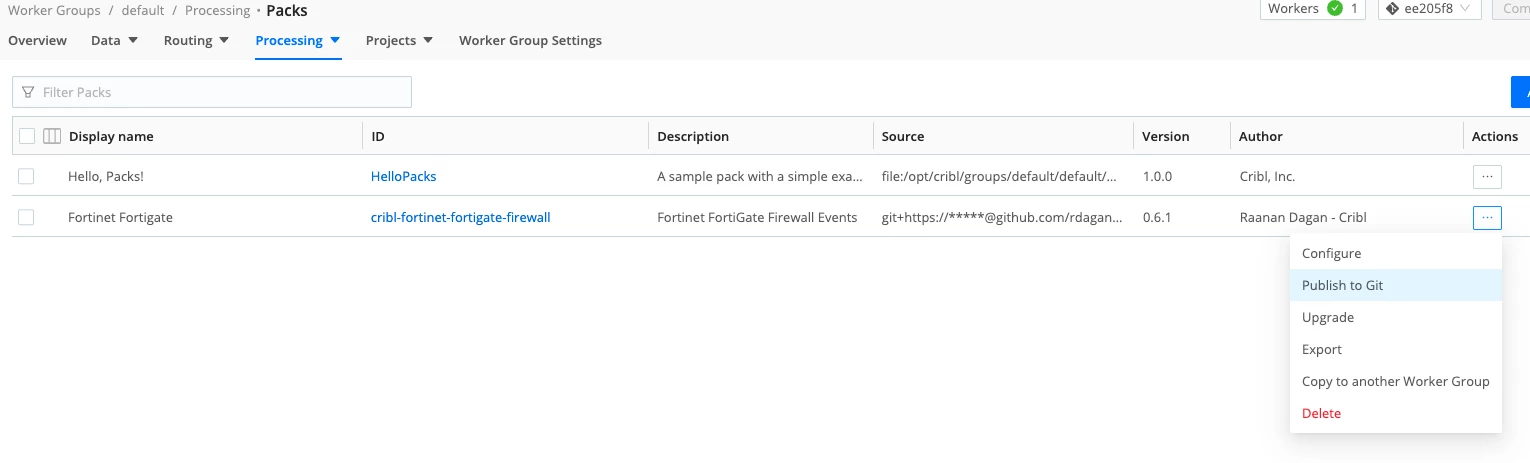Open the column selector icon in table header
Screen dimensions: 1530x463
coord(52,136)
